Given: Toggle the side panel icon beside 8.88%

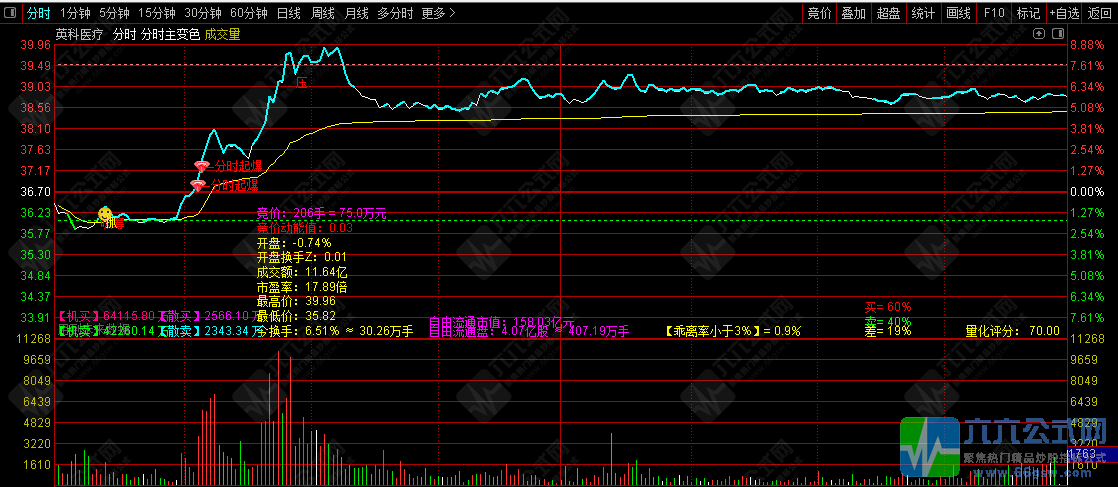Looking at the screenshot, I should click(x=1058, y=33).
